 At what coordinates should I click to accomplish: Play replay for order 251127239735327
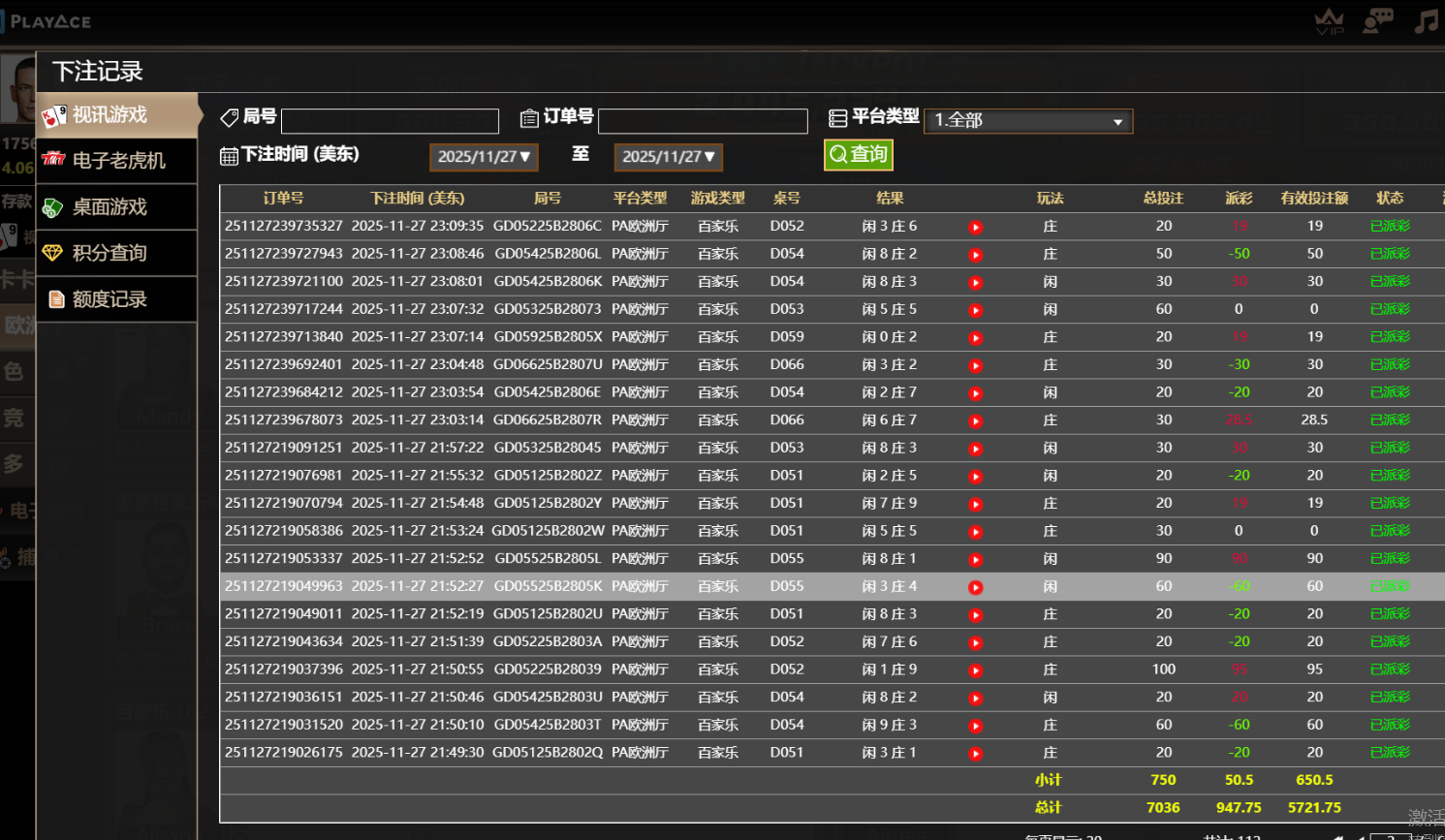click(976, 227)
